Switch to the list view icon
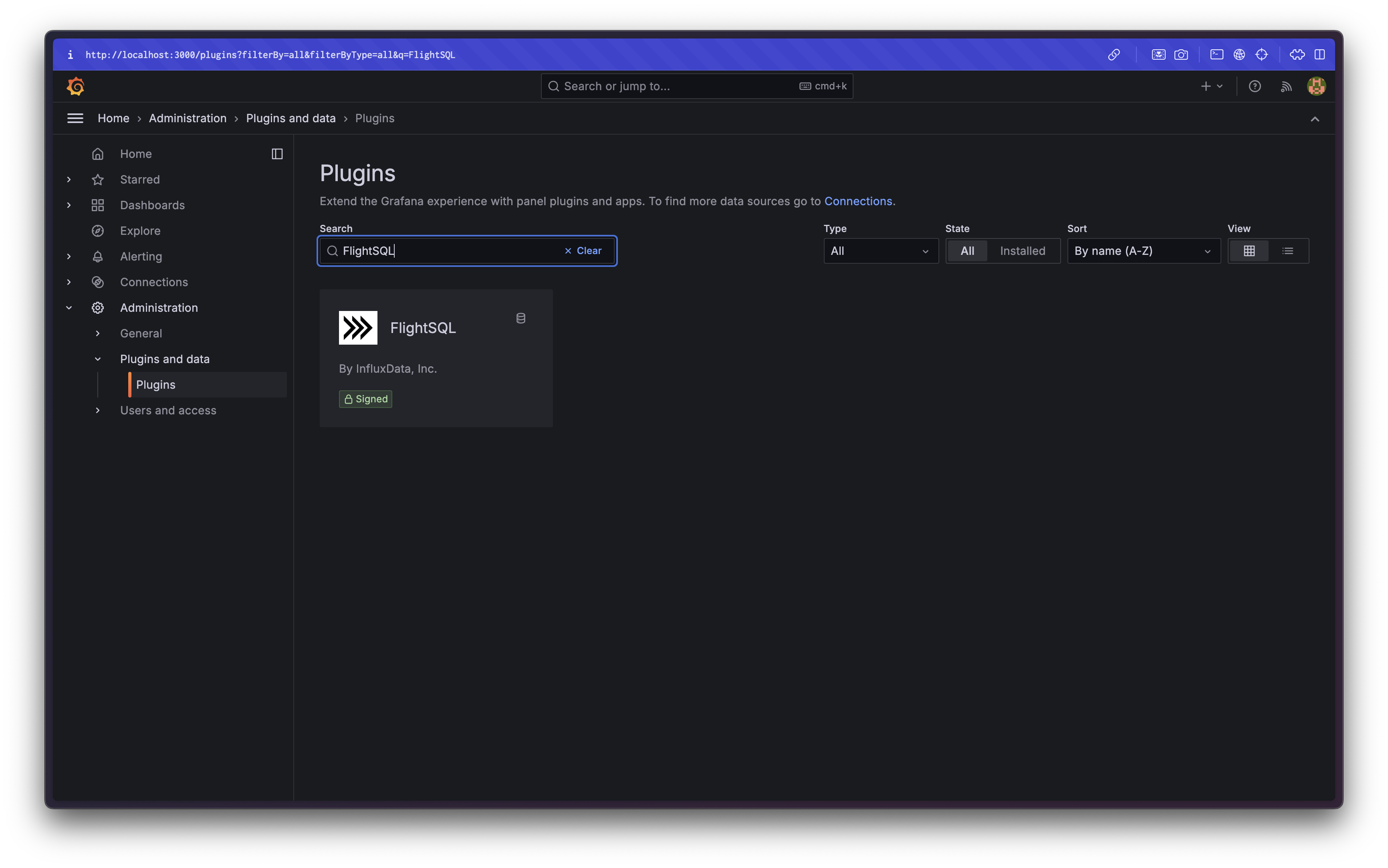Viewport: 1388px width, 868px height. point(1287,251)
